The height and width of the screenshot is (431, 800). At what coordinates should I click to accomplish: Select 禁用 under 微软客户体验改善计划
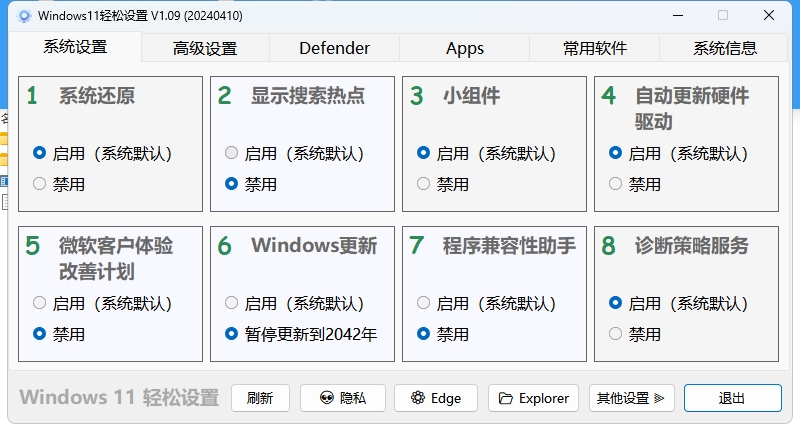59,334
